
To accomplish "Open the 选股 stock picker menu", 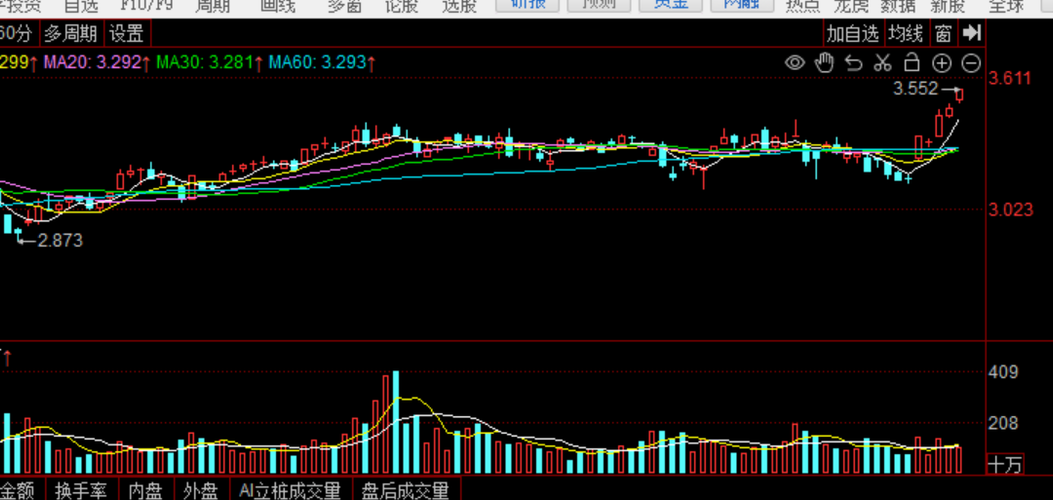I will tap(459, 6).
